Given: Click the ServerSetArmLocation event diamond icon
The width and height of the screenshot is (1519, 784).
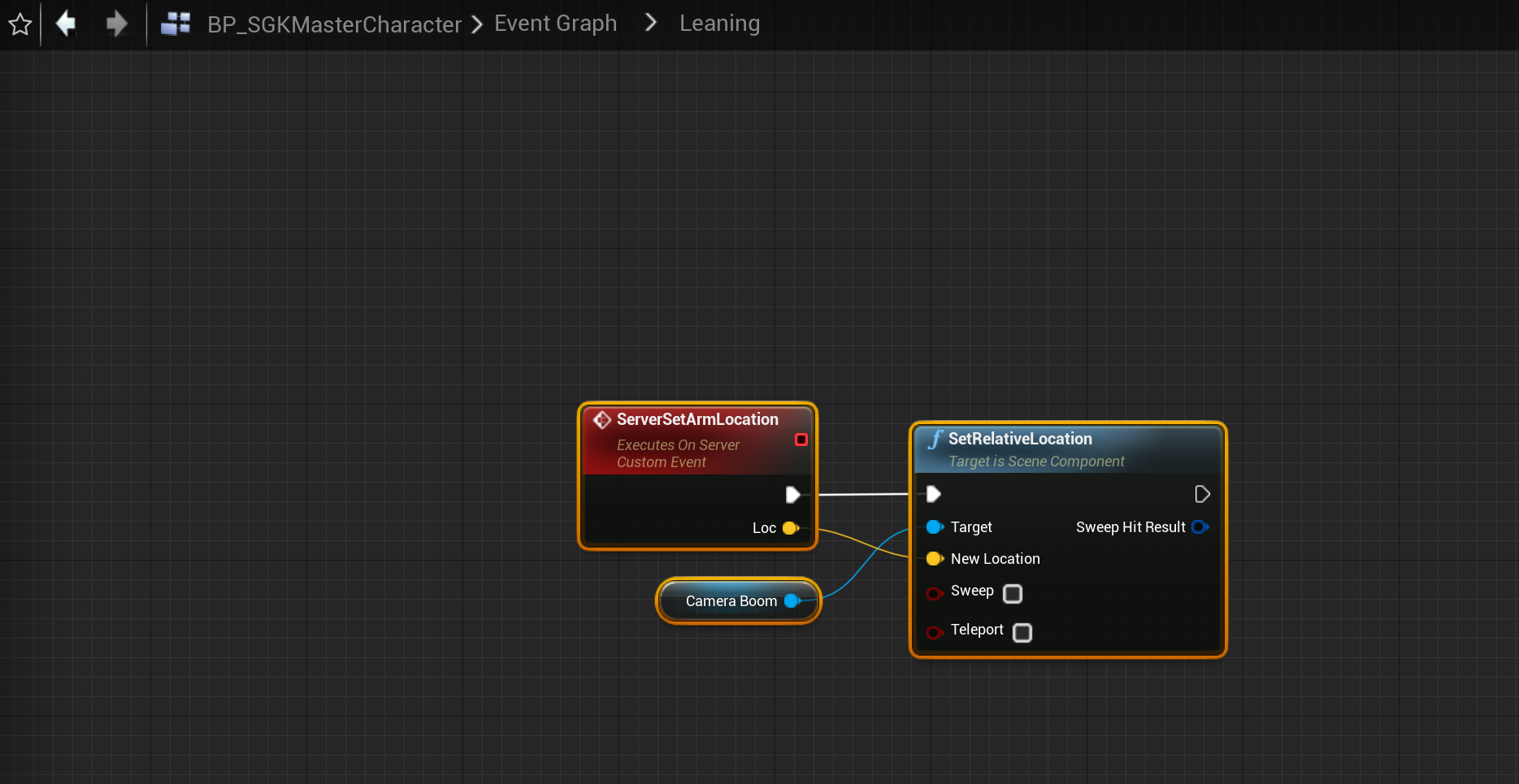Looking at the screenshot, I should click(x=602, y=419).
